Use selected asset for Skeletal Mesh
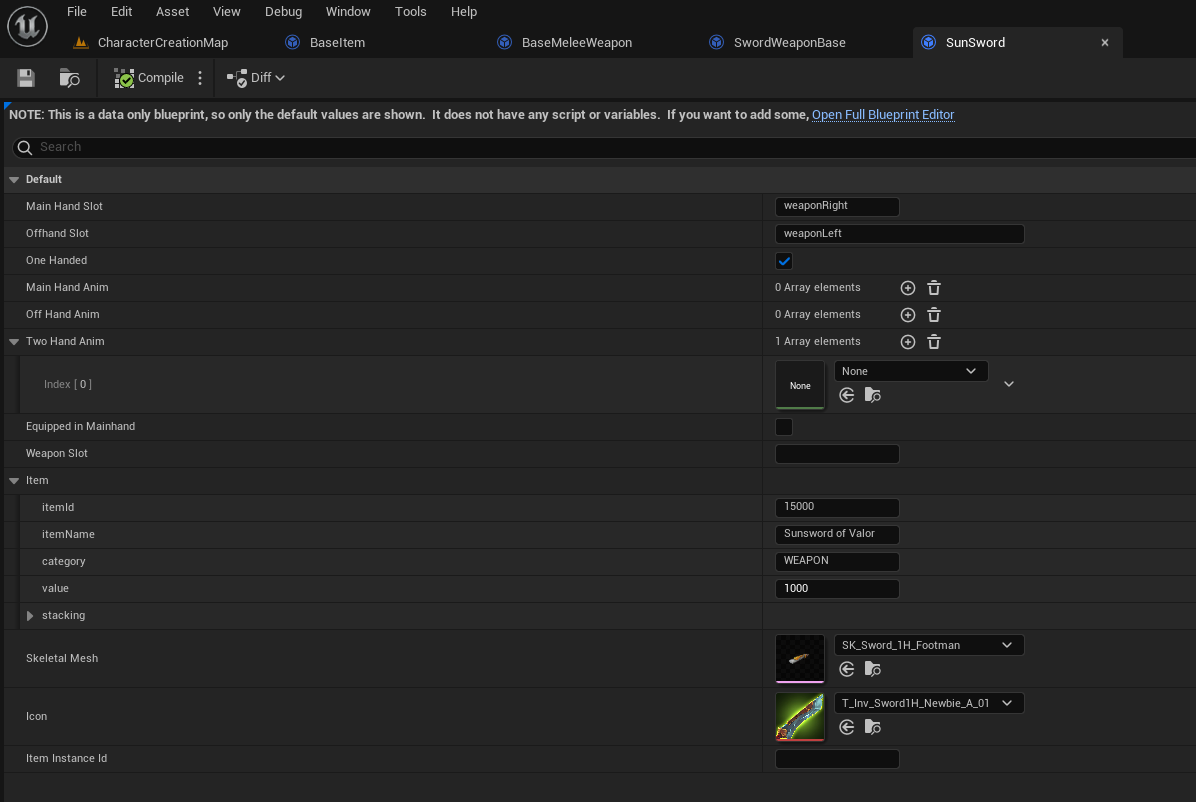Screen dimensions: 1196x802 tap(847, 669)
